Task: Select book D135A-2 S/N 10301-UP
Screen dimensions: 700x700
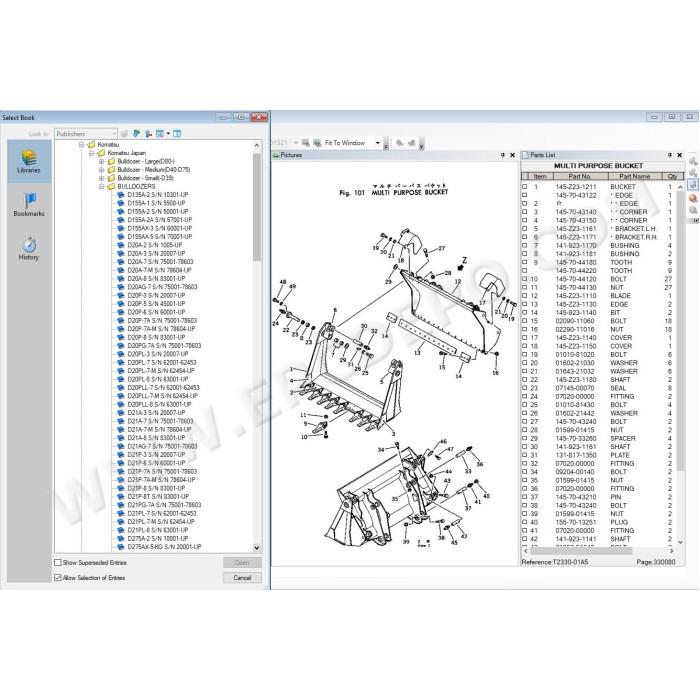Action: click(x=158, y=195)
